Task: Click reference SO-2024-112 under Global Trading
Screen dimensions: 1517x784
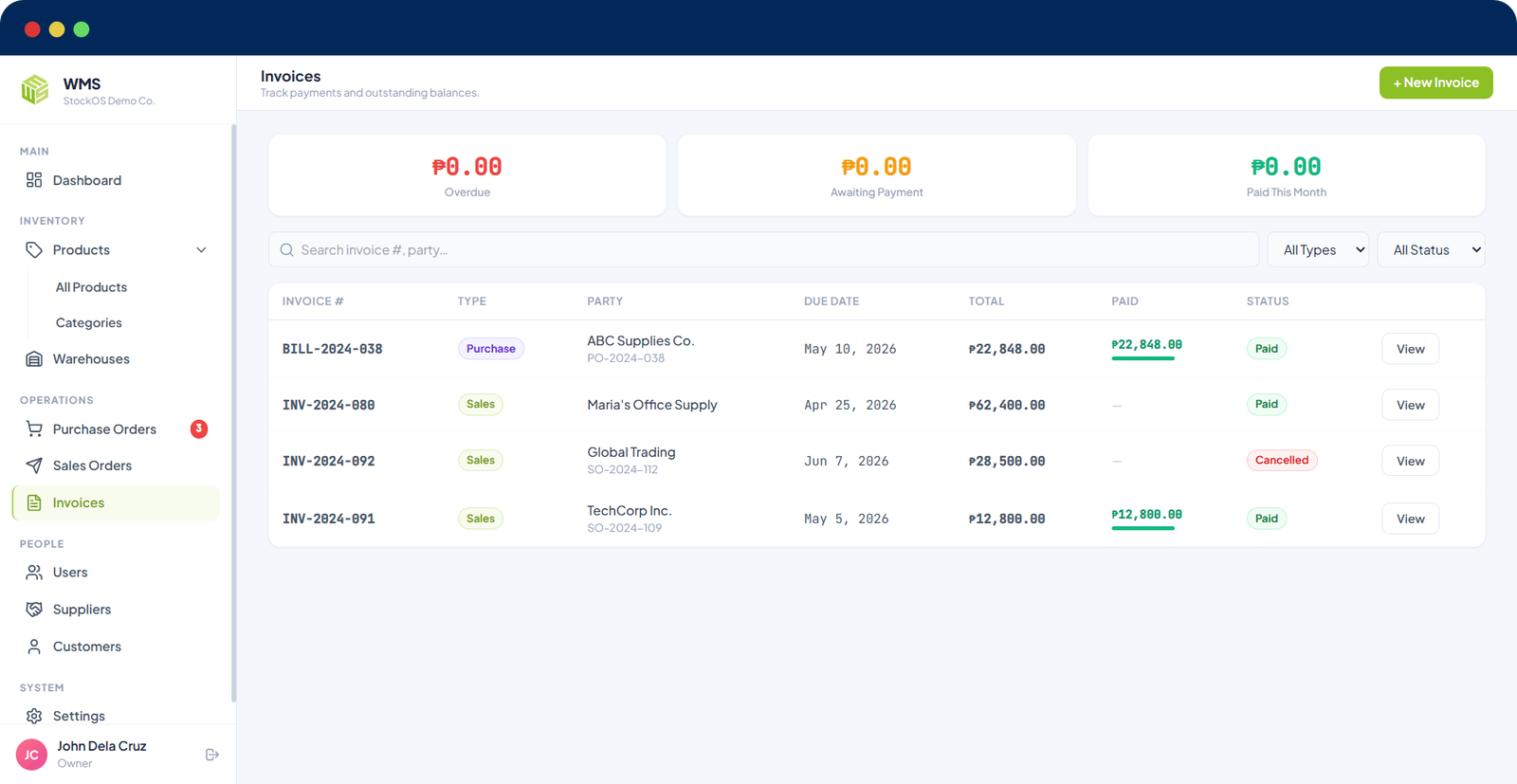Action: pos(622,470)
